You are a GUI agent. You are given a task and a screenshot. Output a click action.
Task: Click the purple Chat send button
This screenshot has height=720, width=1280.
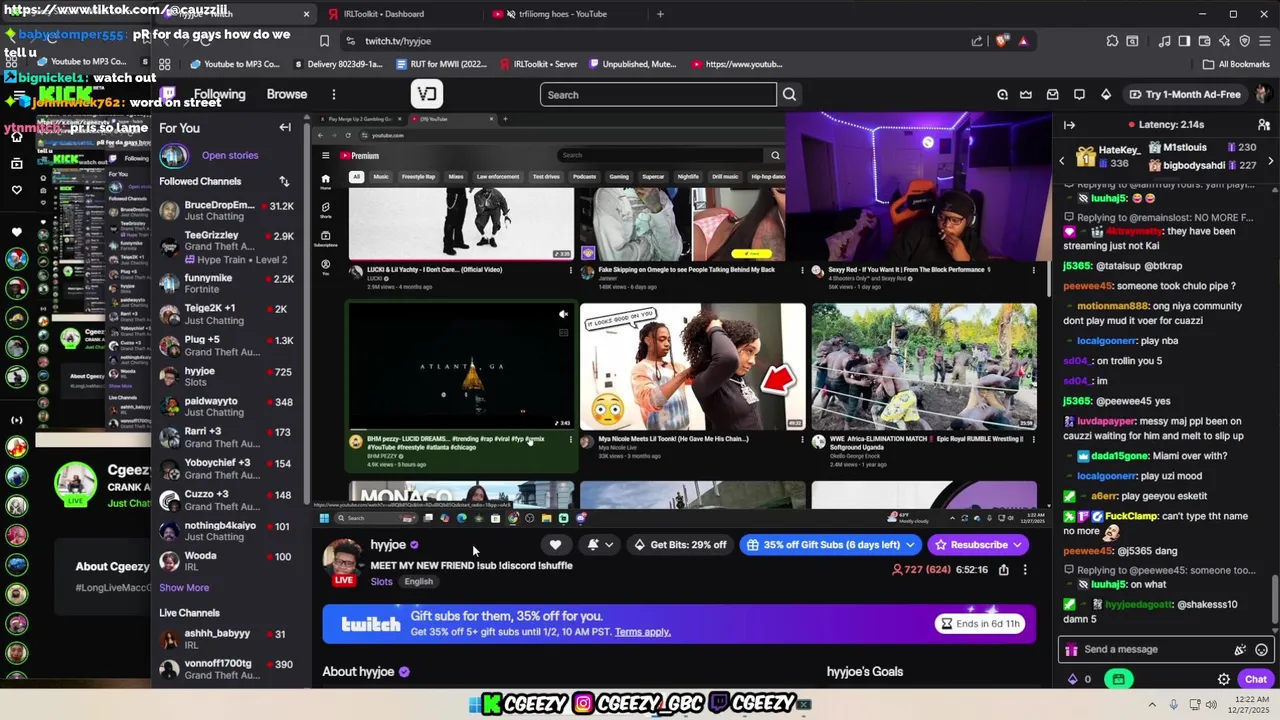[1256, 679]
